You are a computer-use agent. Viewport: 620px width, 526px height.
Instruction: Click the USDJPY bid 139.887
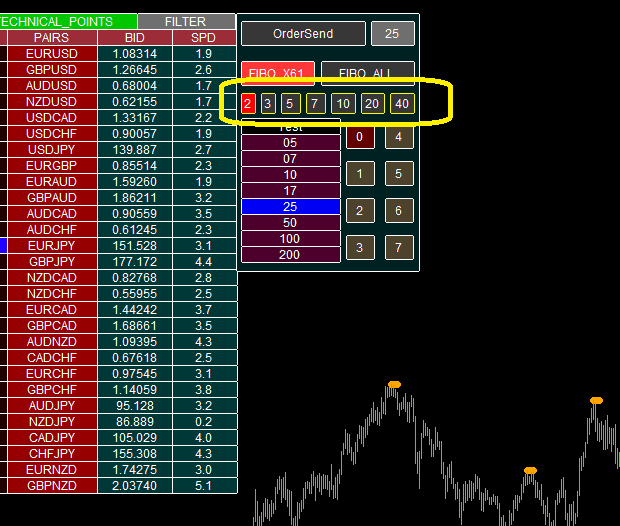pos(135,150)
